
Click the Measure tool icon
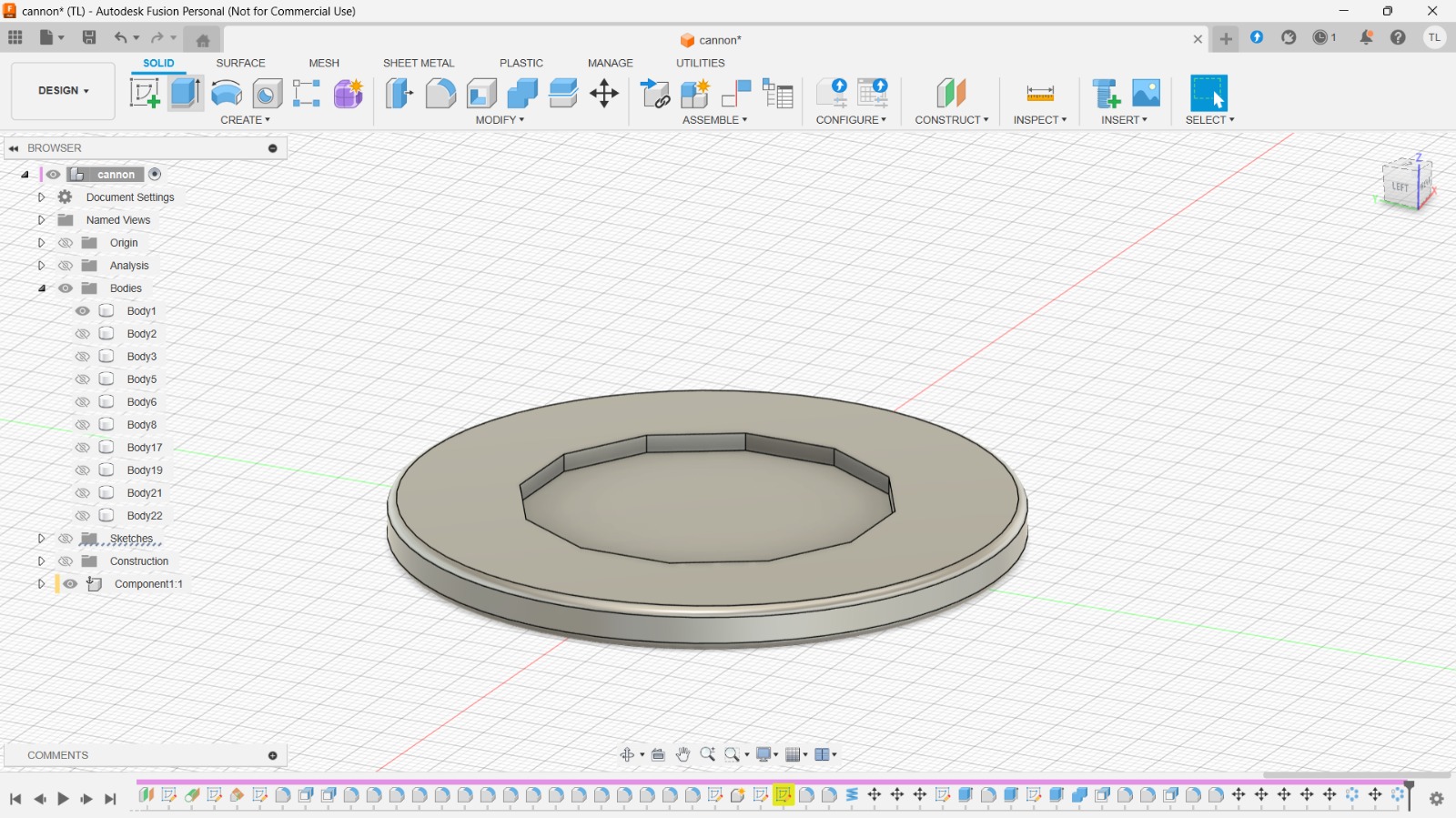pos(1039,94)
